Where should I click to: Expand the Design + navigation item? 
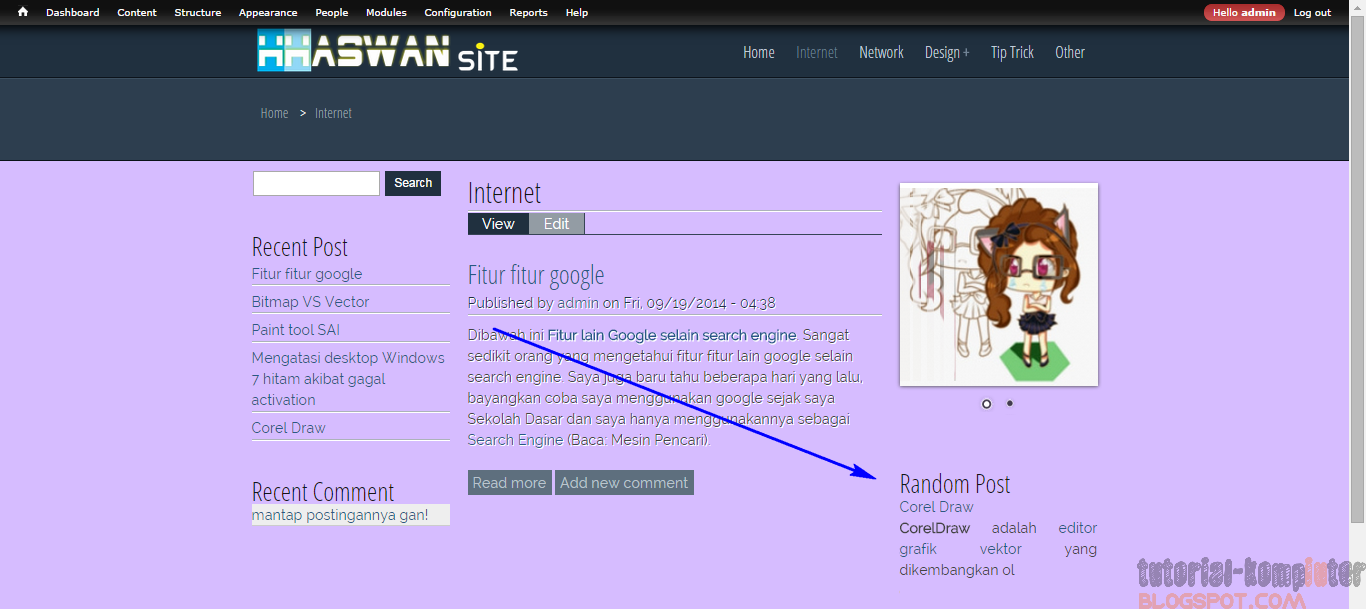(947, 52)
